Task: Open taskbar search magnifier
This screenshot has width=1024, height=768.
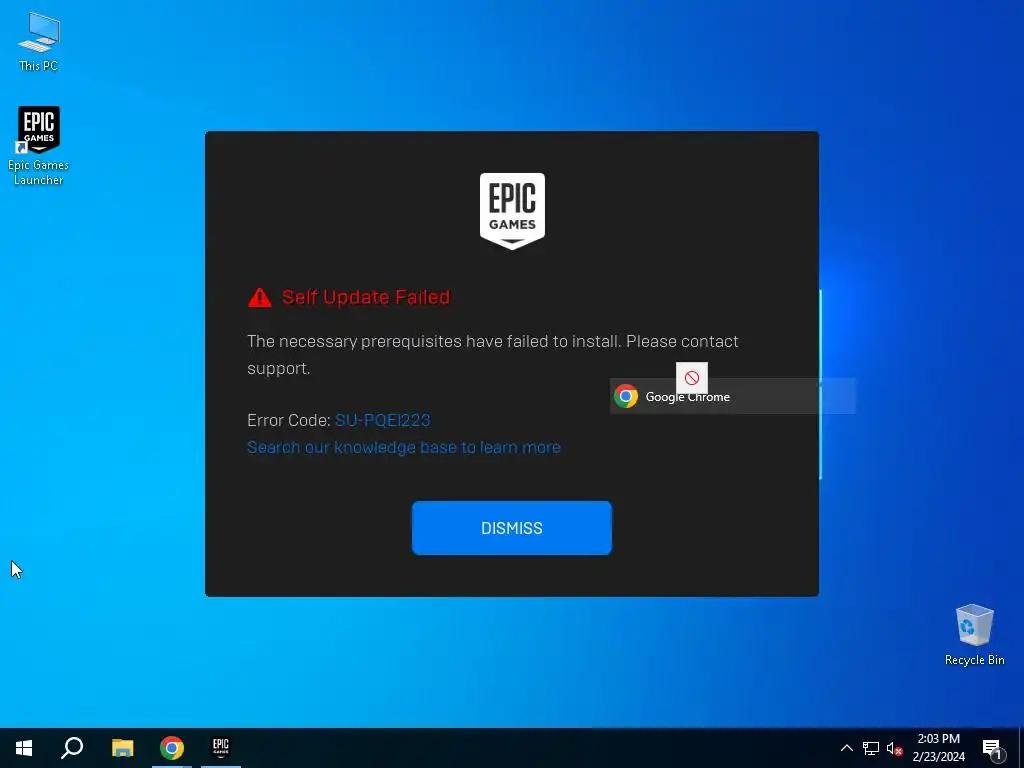Action: click(72, 748)
